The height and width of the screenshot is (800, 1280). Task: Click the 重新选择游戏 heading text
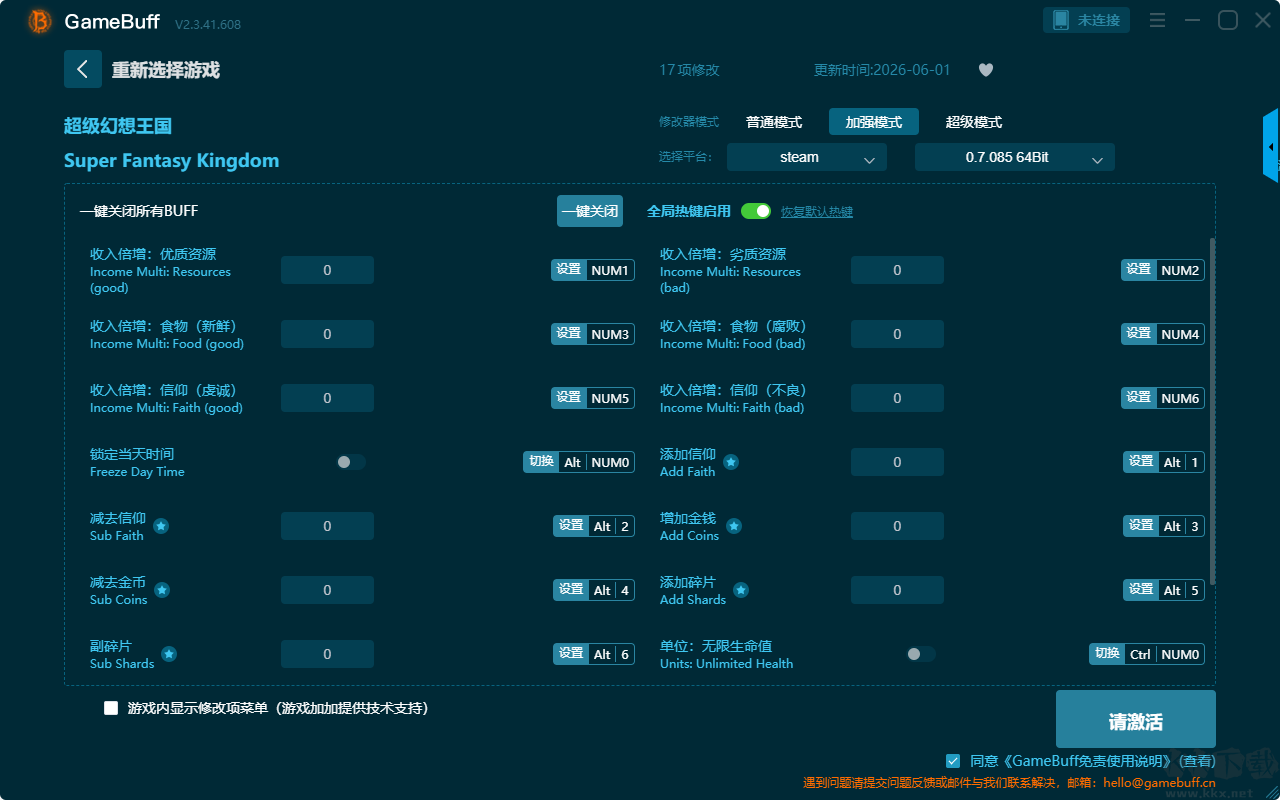(166, 70)
